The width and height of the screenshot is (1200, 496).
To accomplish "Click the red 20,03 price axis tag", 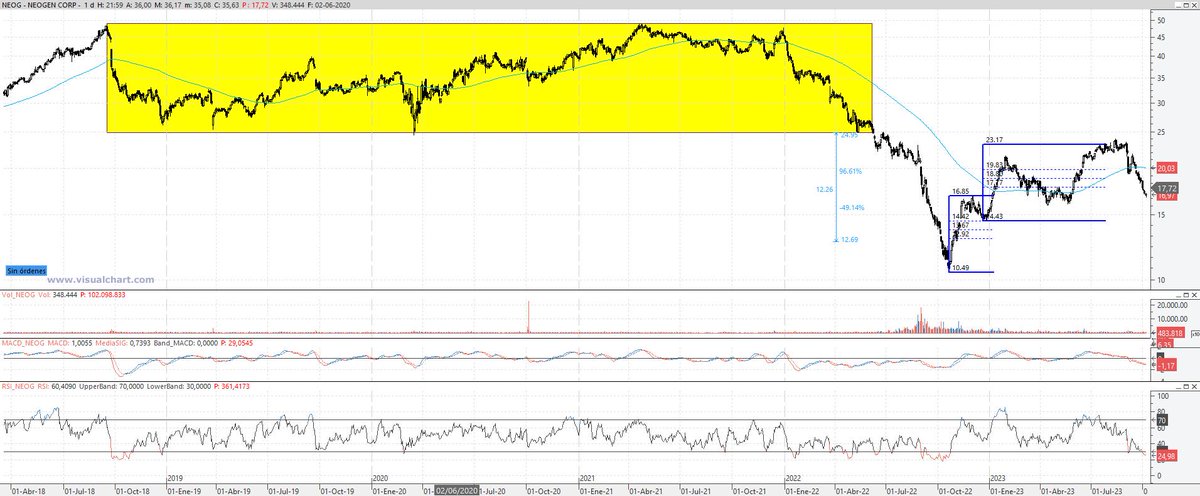I will (1167, 167).
